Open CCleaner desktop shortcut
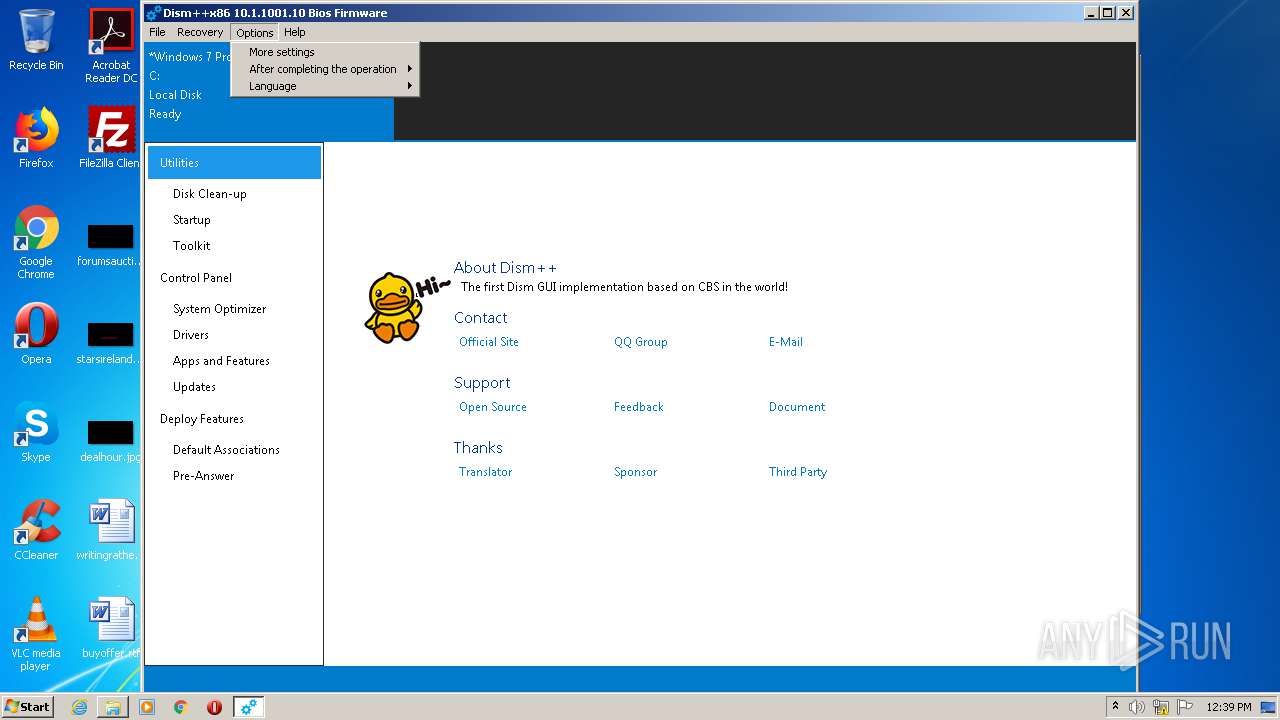Image resolution: width=1280 pixels, height=720 pixels. (x=36, y=530)
